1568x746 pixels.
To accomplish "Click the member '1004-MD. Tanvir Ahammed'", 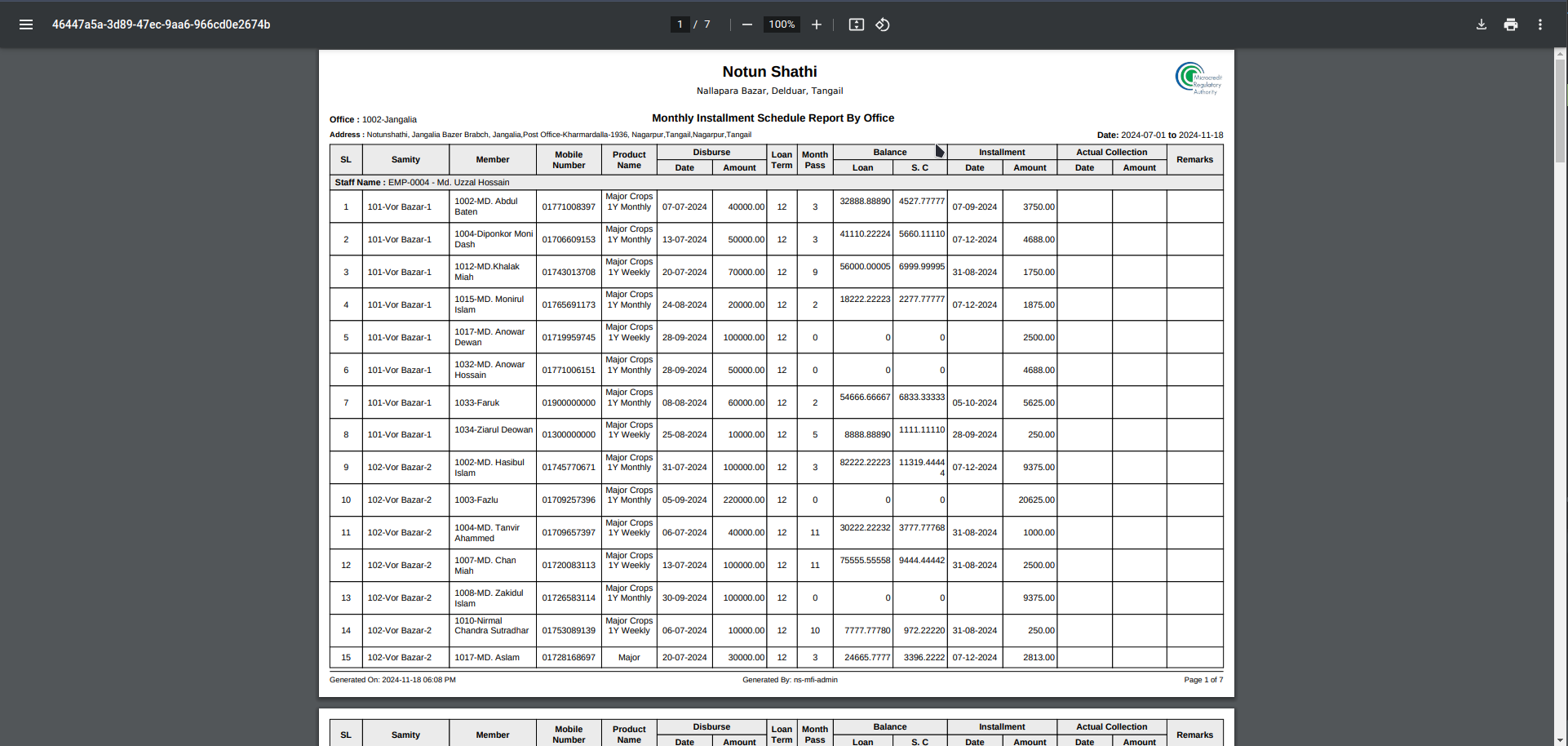I will [x=487, y=533].
